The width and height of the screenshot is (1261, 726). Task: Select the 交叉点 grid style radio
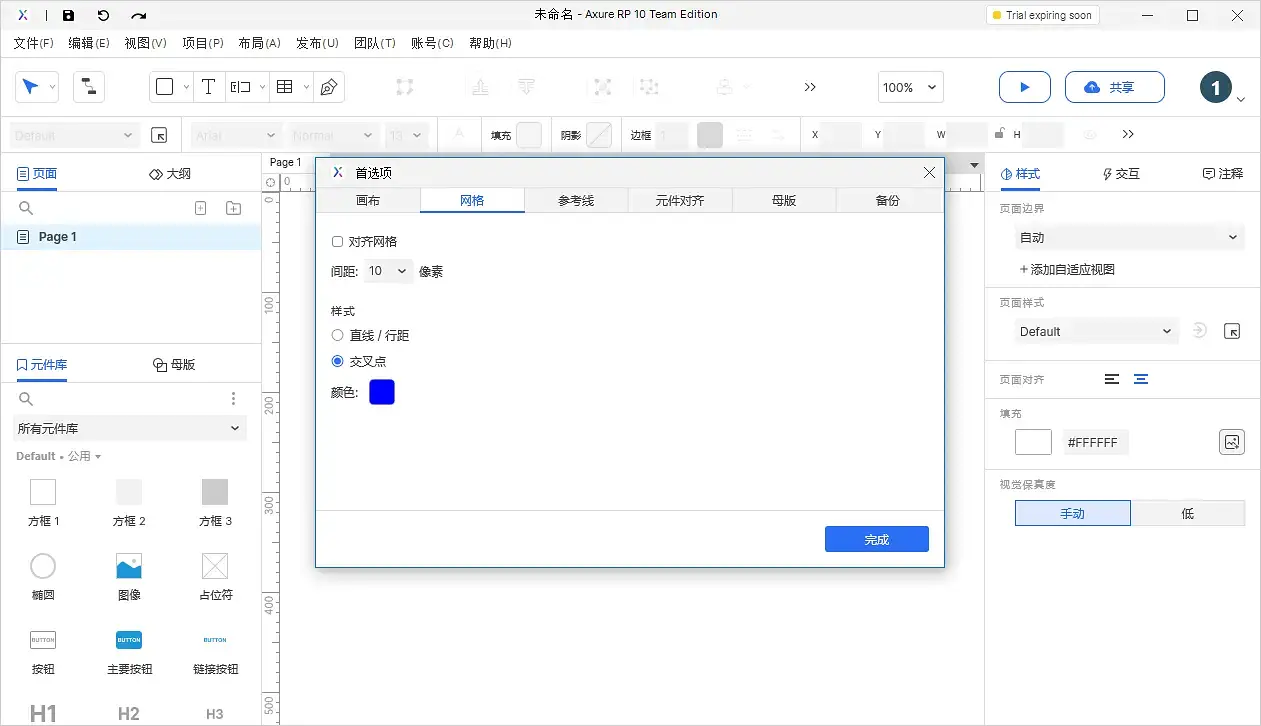pyautogui.click(x=337, y=361)
